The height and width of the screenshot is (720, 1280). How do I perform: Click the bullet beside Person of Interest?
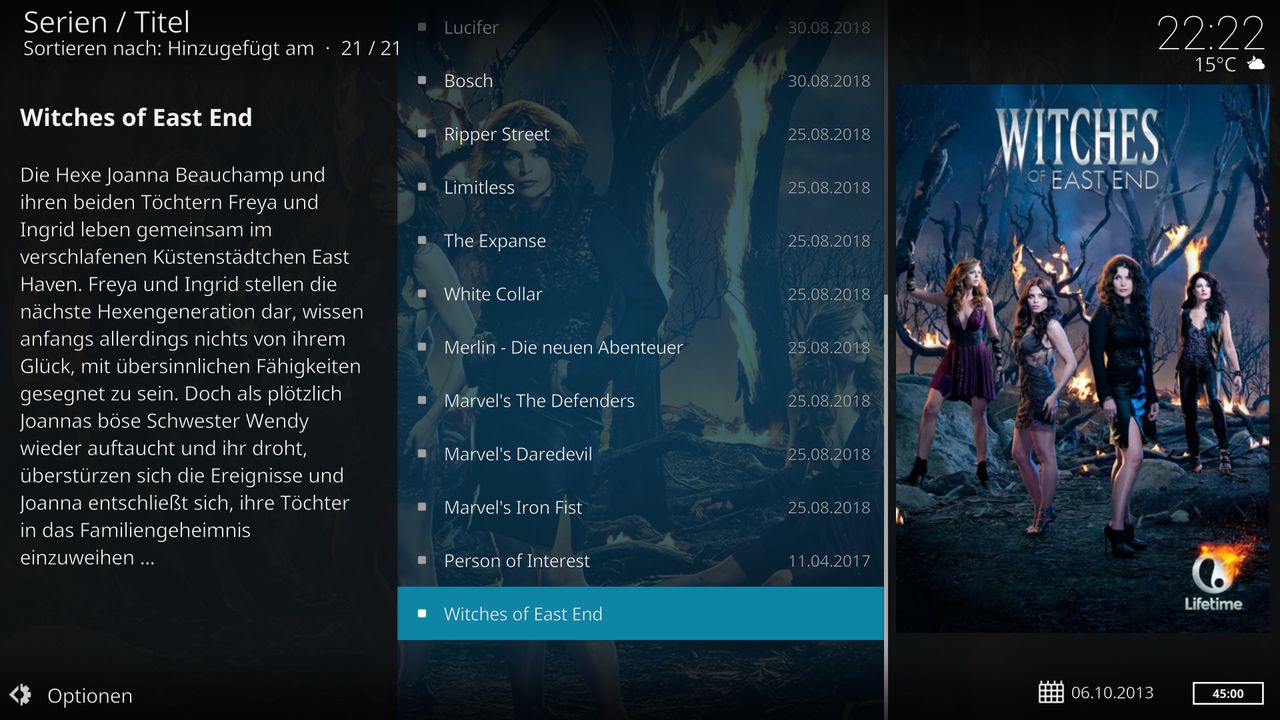pyautogui.click(x=422, y=560)
